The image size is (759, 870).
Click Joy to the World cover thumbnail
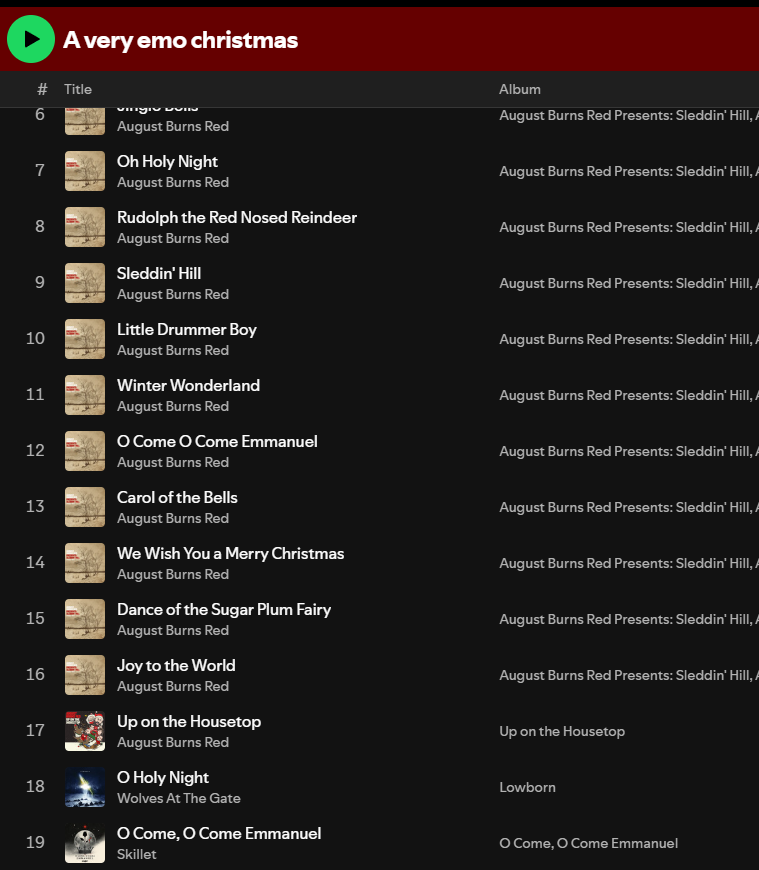click(85, 675)
